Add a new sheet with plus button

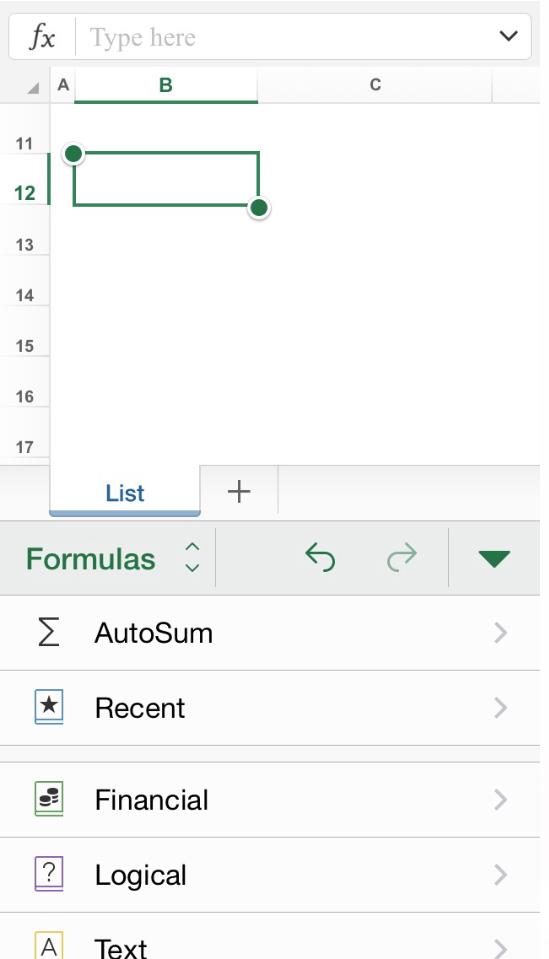click(x=239, y=492)
